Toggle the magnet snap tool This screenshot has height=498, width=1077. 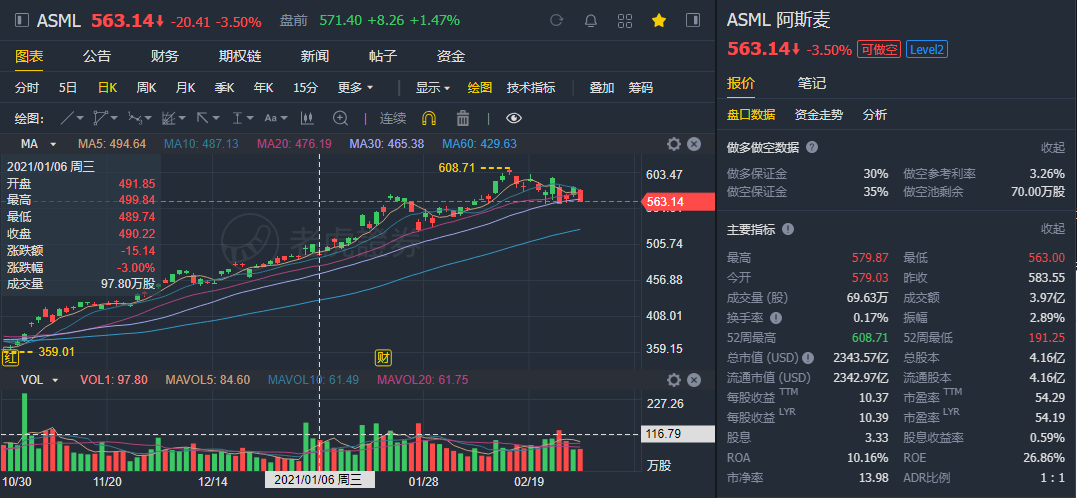pyautogui.click(x=429, y=118)
